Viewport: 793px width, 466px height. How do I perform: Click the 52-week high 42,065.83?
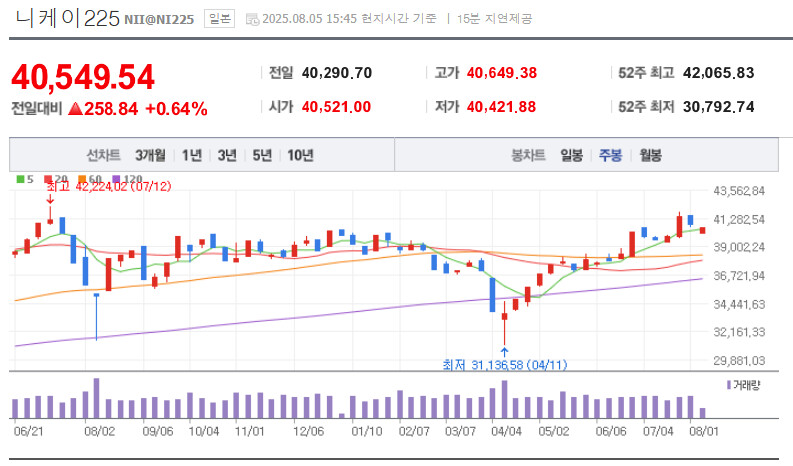coord(719,73)
